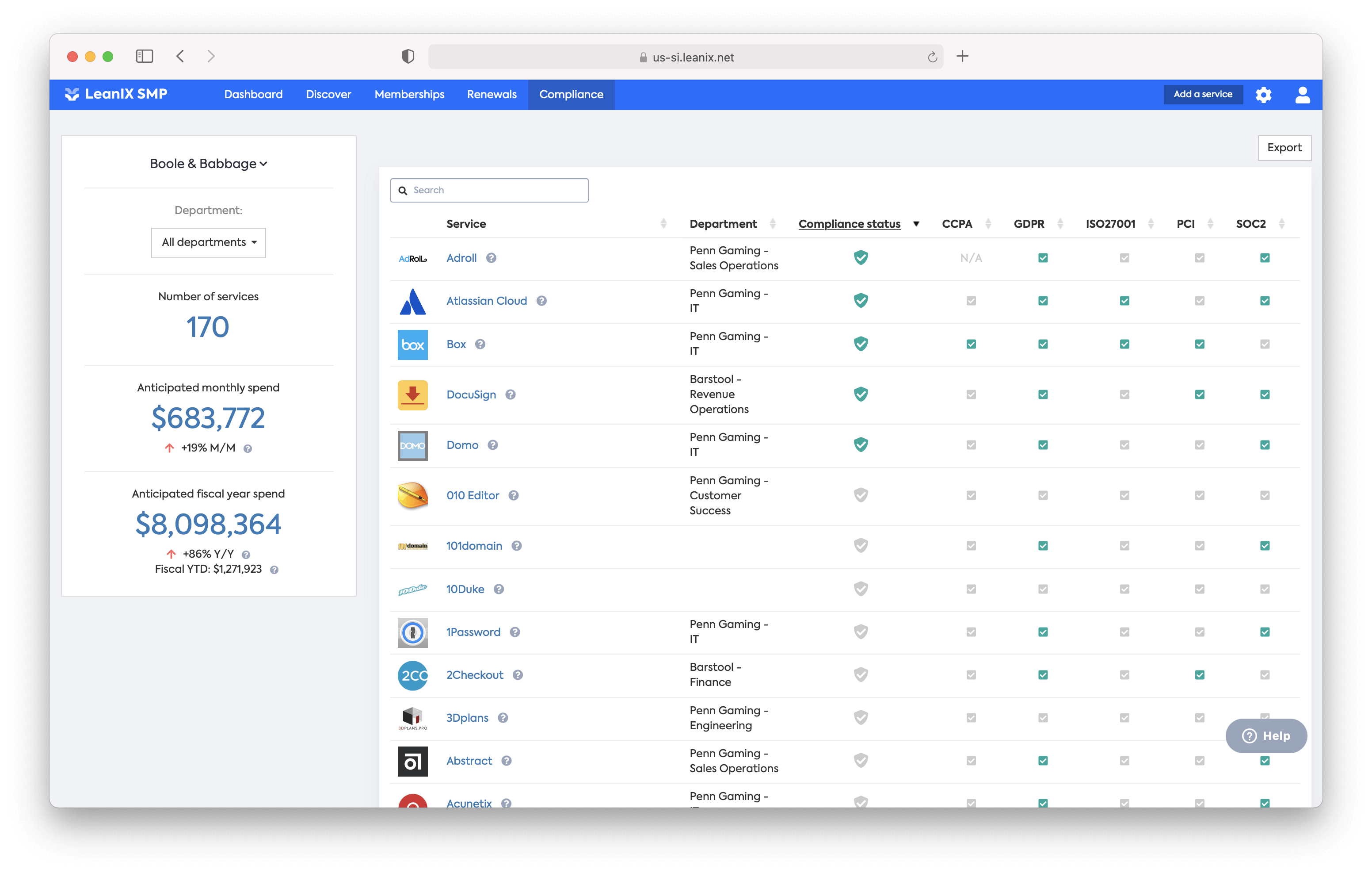Click the help icon beside +19% M/M
1372x873 pixels.
[248, 448]
